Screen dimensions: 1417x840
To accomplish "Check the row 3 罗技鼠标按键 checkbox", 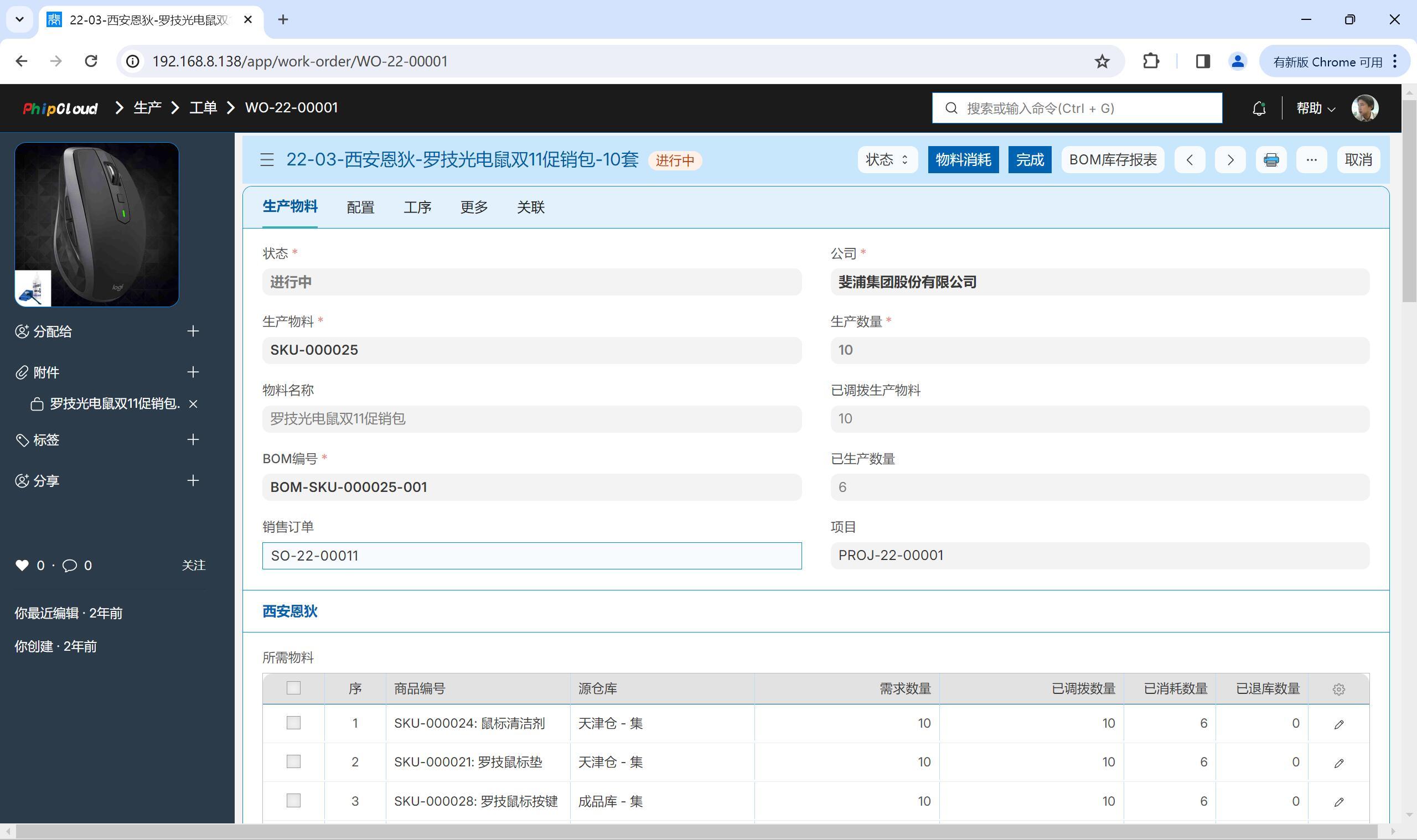I will 293,800.
